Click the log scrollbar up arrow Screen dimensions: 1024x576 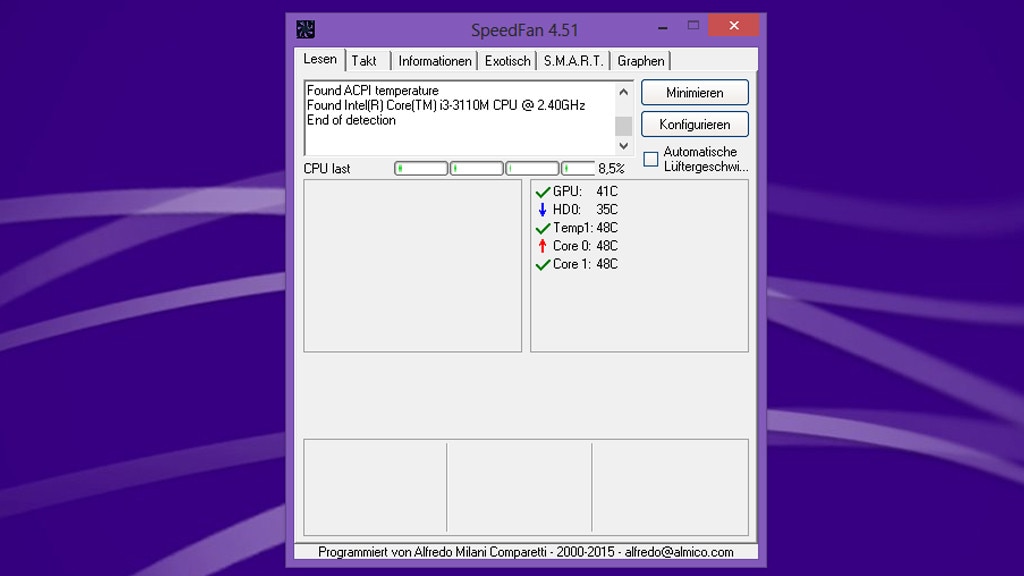(x=624, y=92)
